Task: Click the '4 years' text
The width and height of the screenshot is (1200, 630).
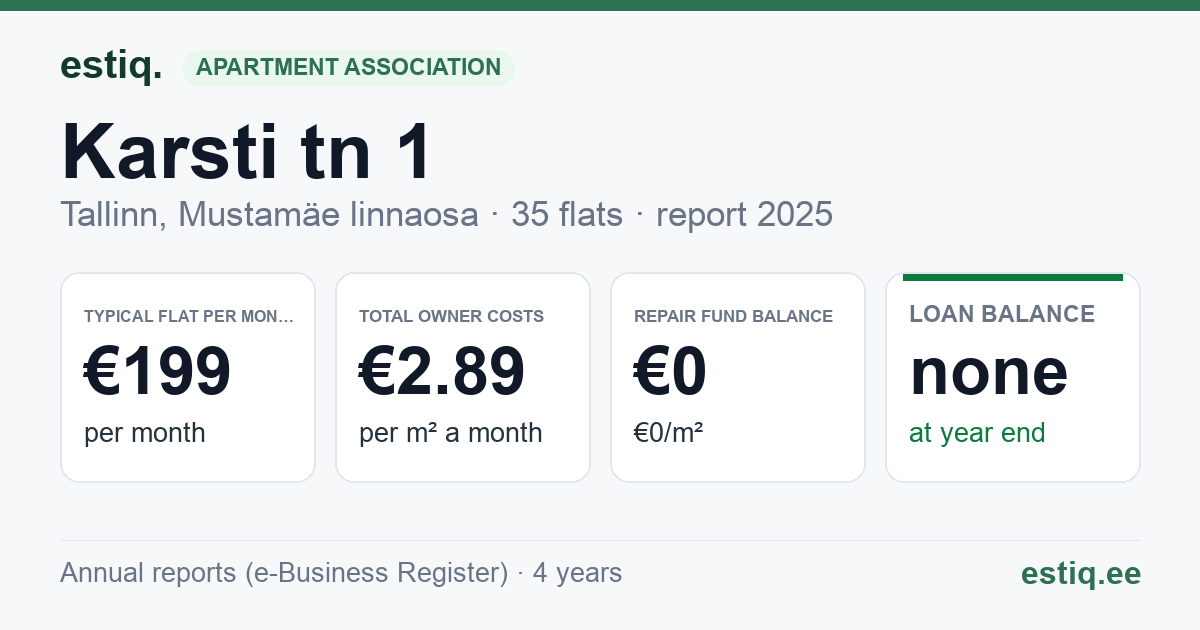Action: coord(577,573)
